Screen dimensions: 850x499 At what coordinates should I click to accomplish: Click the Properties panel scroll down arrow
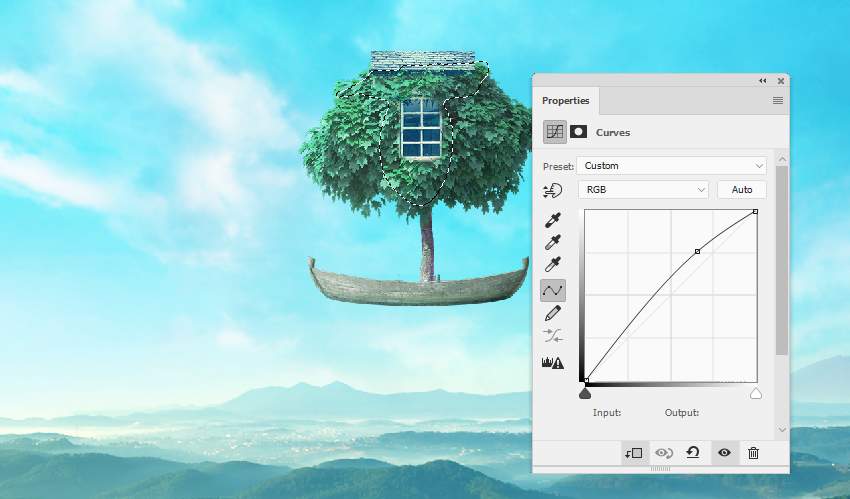coord(782,430)
